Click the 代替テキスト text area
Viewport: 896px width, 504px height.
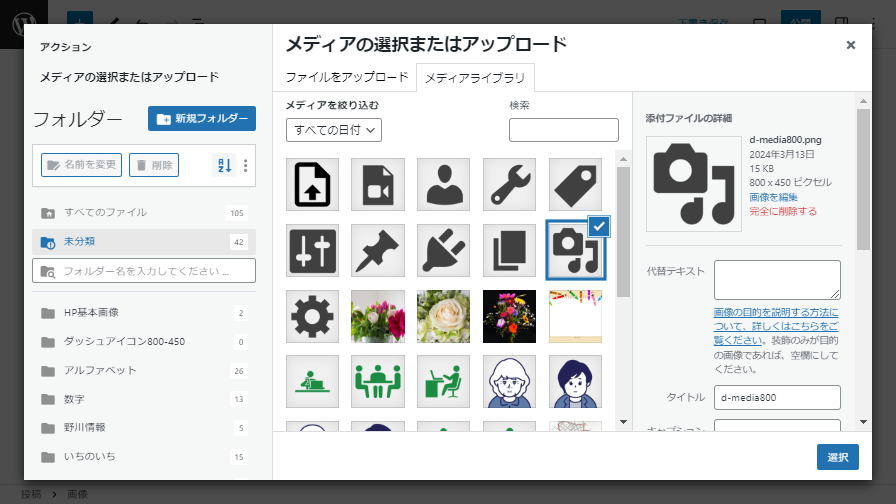(x=777, y=280)
